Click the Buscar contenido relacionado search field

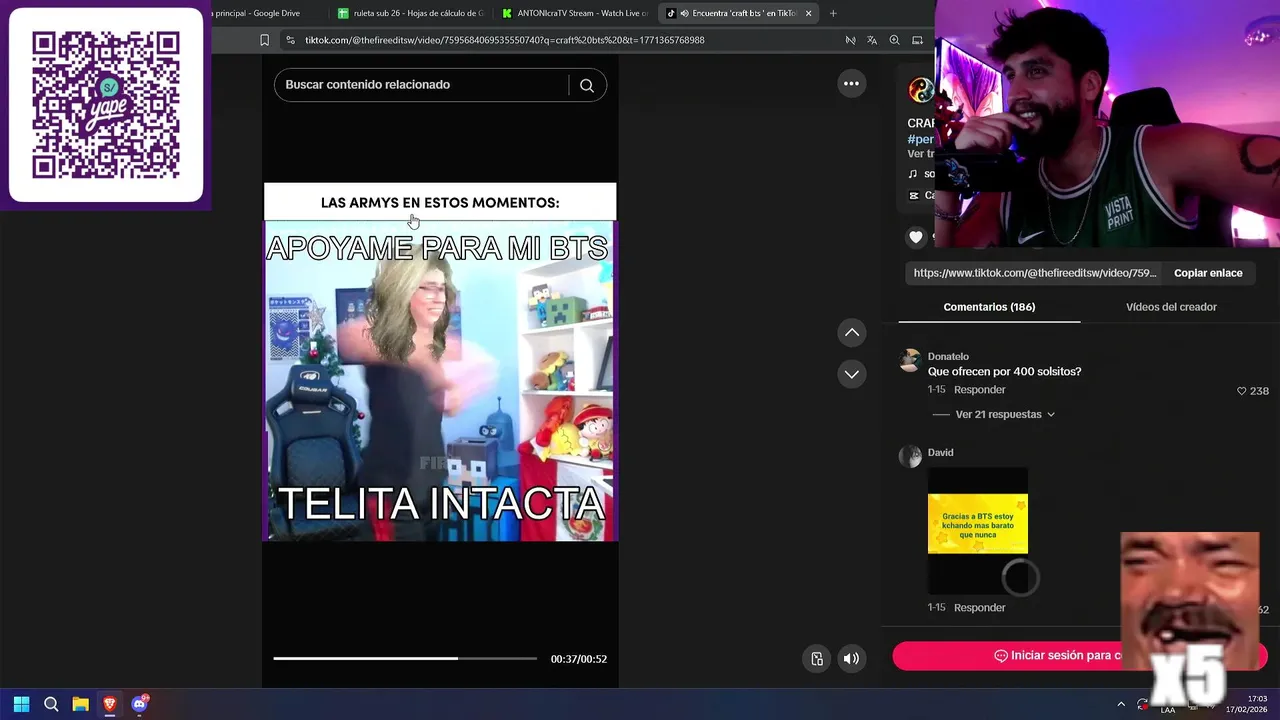coord(420,85)
